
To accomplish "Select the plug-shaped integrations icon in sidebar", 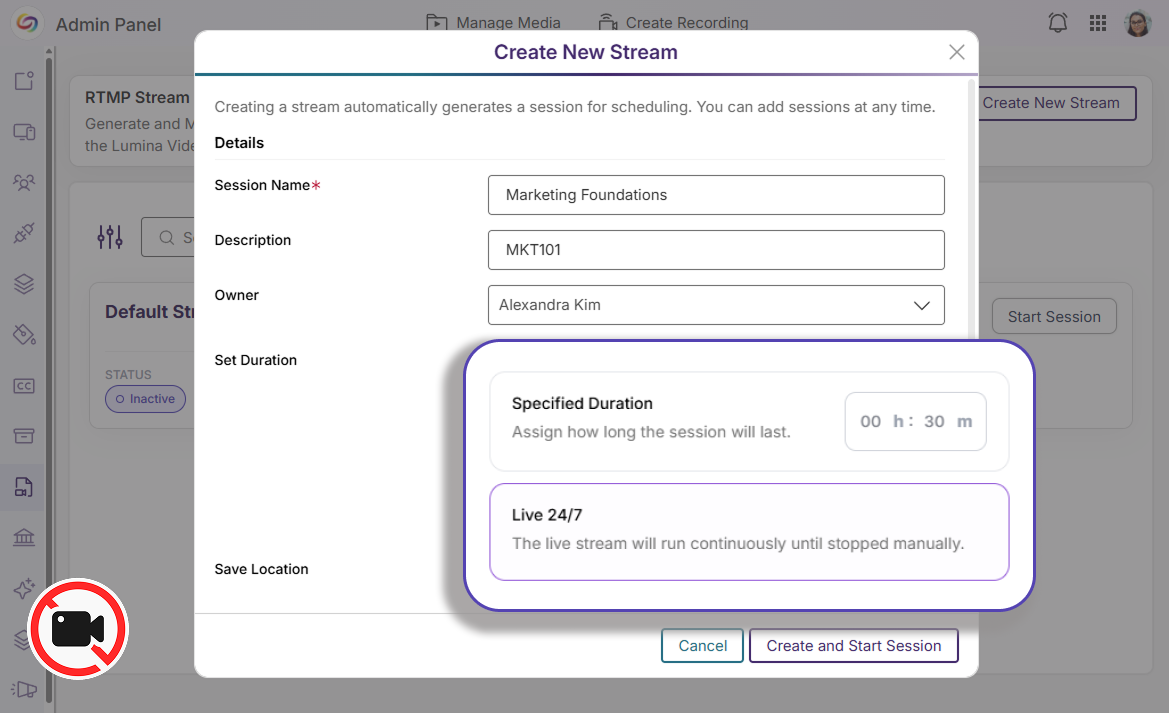I will point(23,232).
